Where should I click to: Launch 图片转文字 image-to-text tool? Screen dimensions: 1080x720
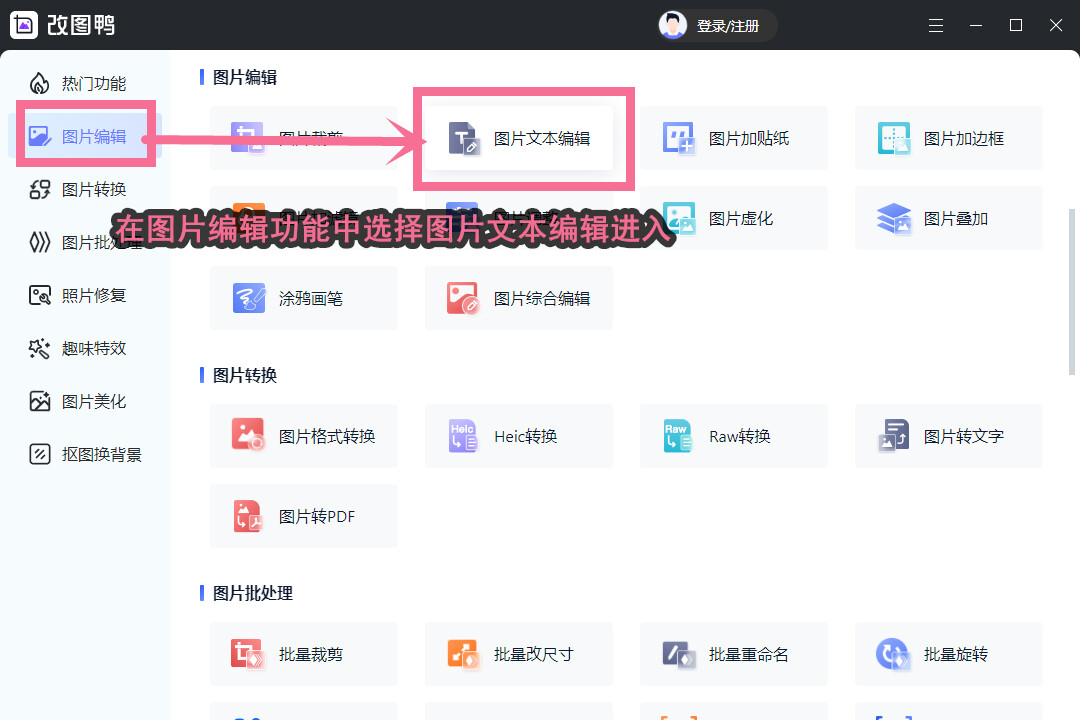[x=948, y=435]
